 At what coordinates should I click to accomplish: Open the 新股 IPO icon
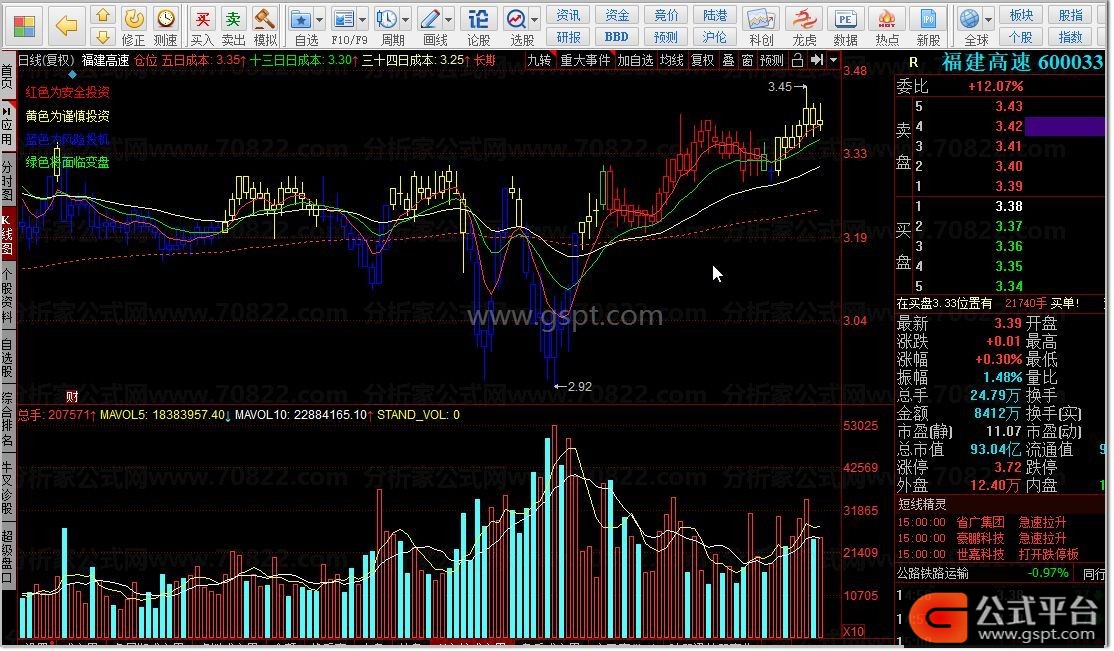(x=928, y=19)
